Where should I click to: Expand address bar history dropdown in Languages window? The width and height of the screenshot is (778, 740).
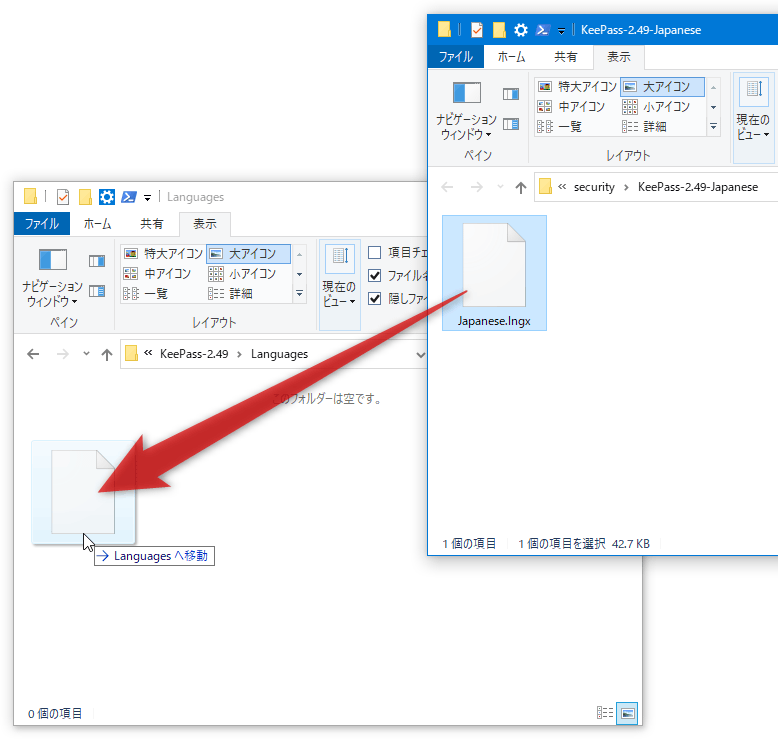[420, 354]
